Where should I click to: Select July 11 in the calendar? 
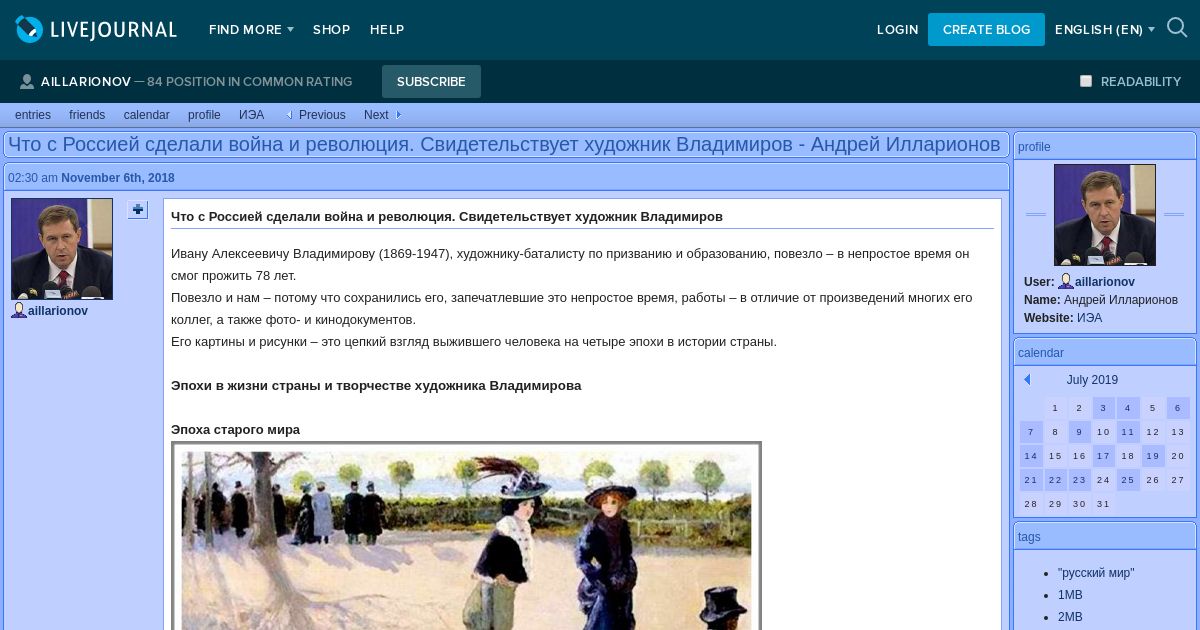point(1128,432)
